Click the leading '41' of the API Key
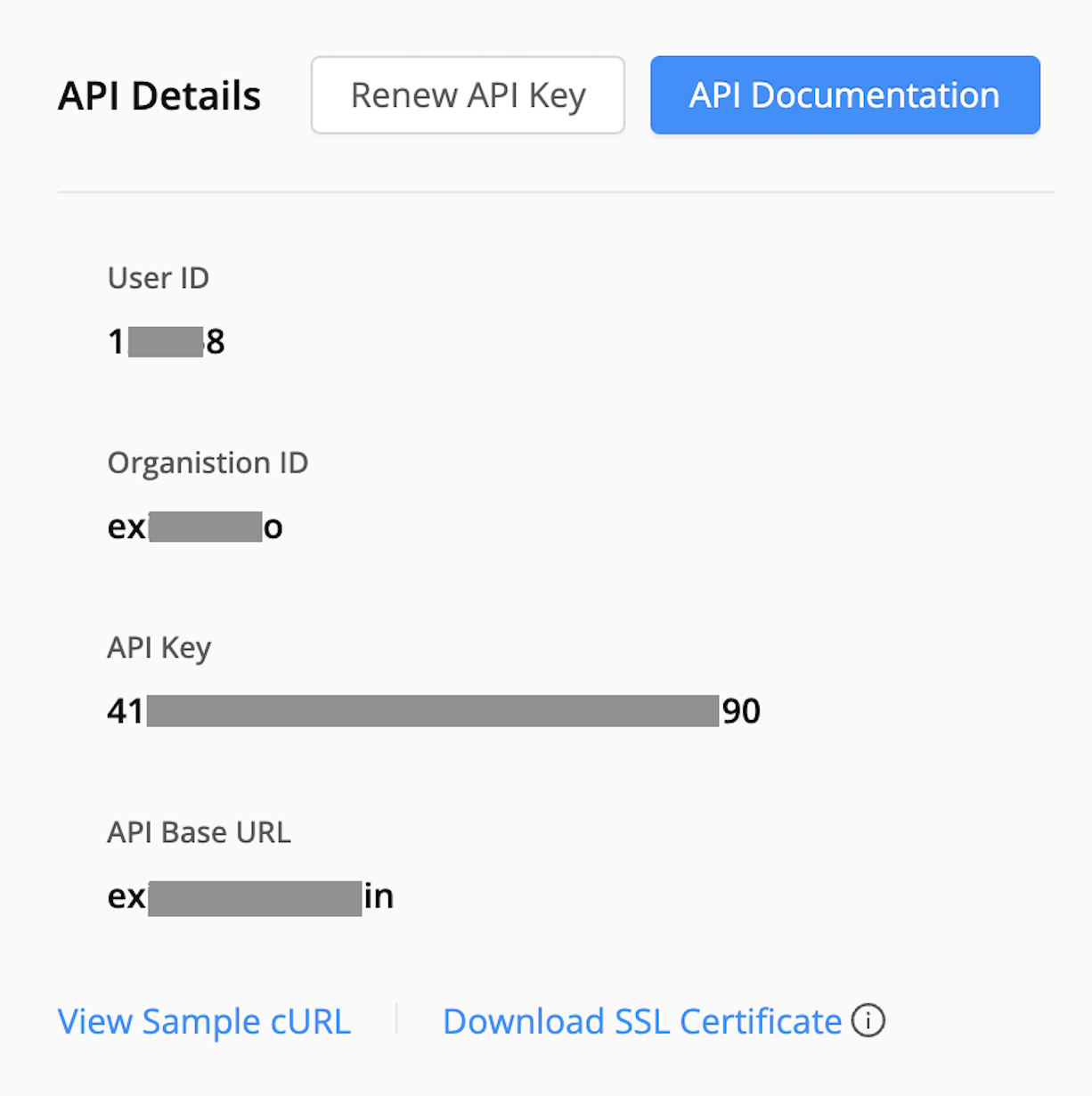 (x=126, y=711)
